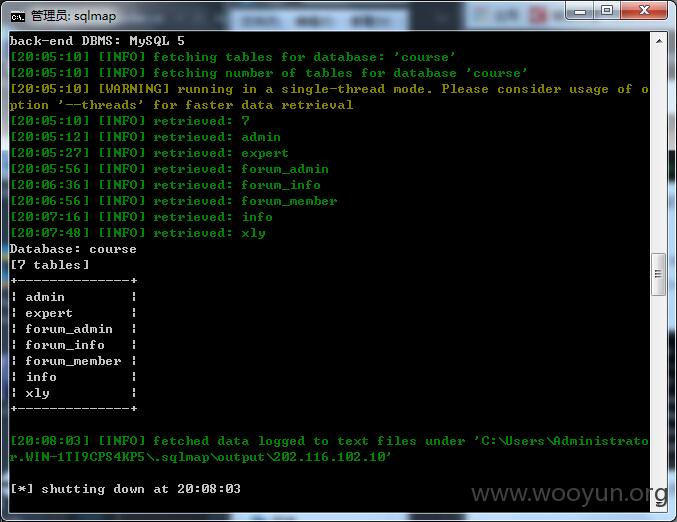
Task: Click the 'retrieved: forum_admin' log line
Action: (169, 169)
